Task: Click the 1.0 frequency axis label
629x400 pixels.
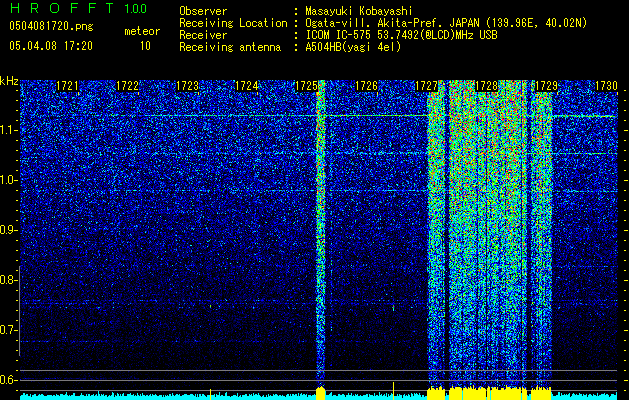Action: click(8, 180)
